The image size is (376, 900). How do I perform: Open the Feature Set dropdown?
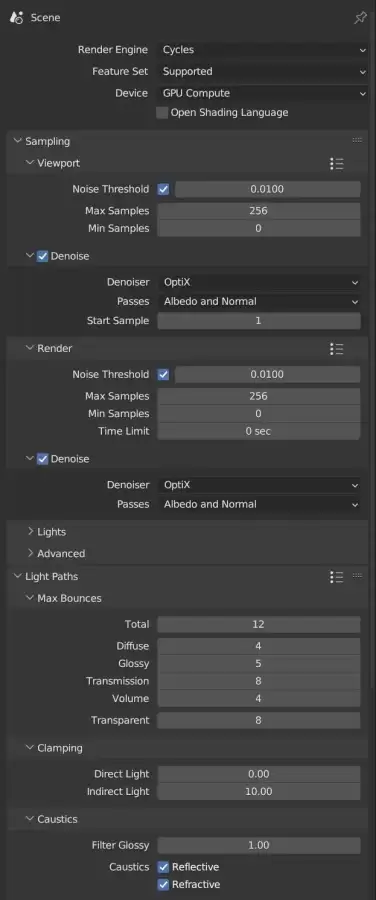[263, 72]
